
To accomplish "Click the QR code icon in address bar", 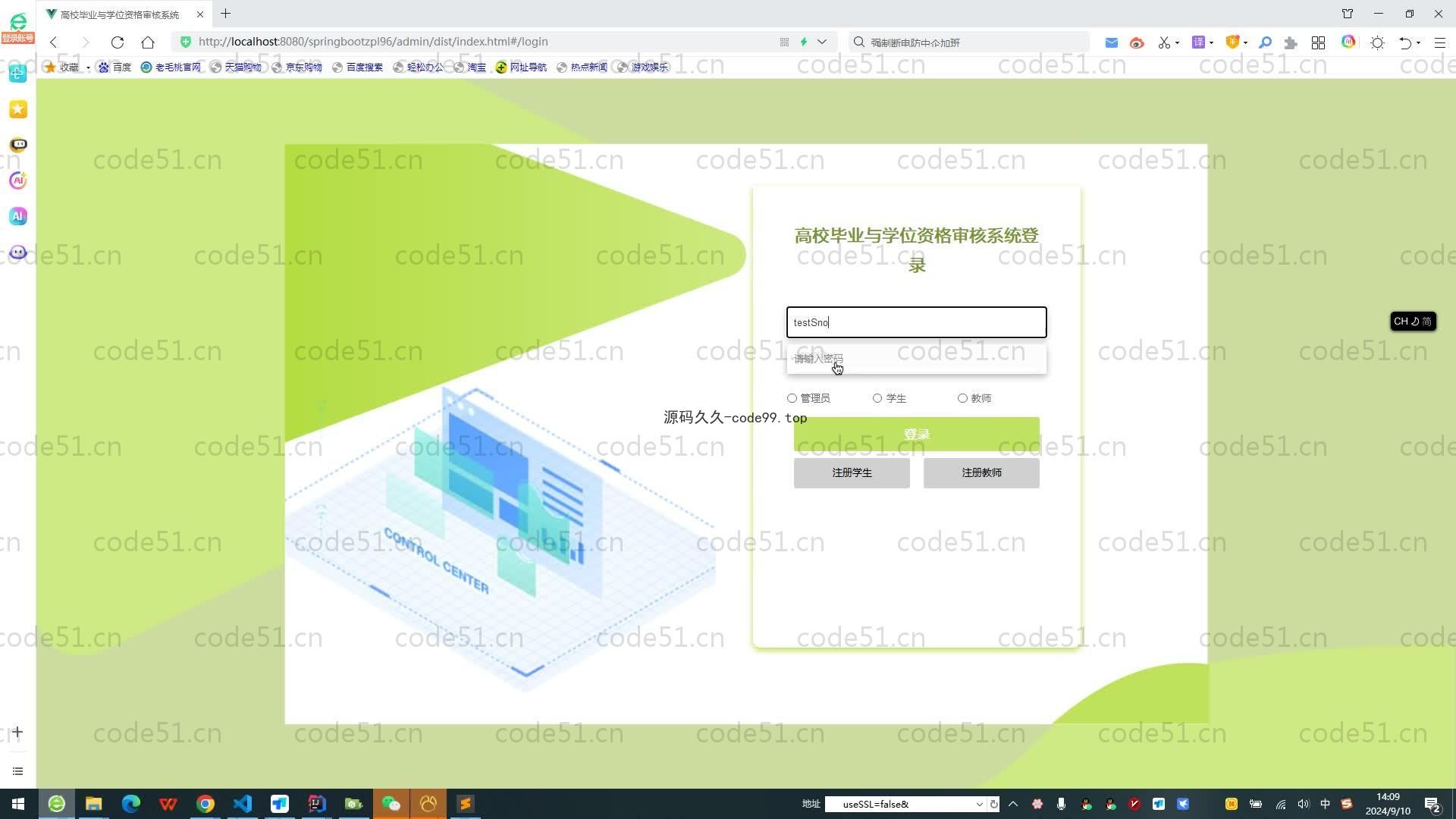I will click(784, 42).
